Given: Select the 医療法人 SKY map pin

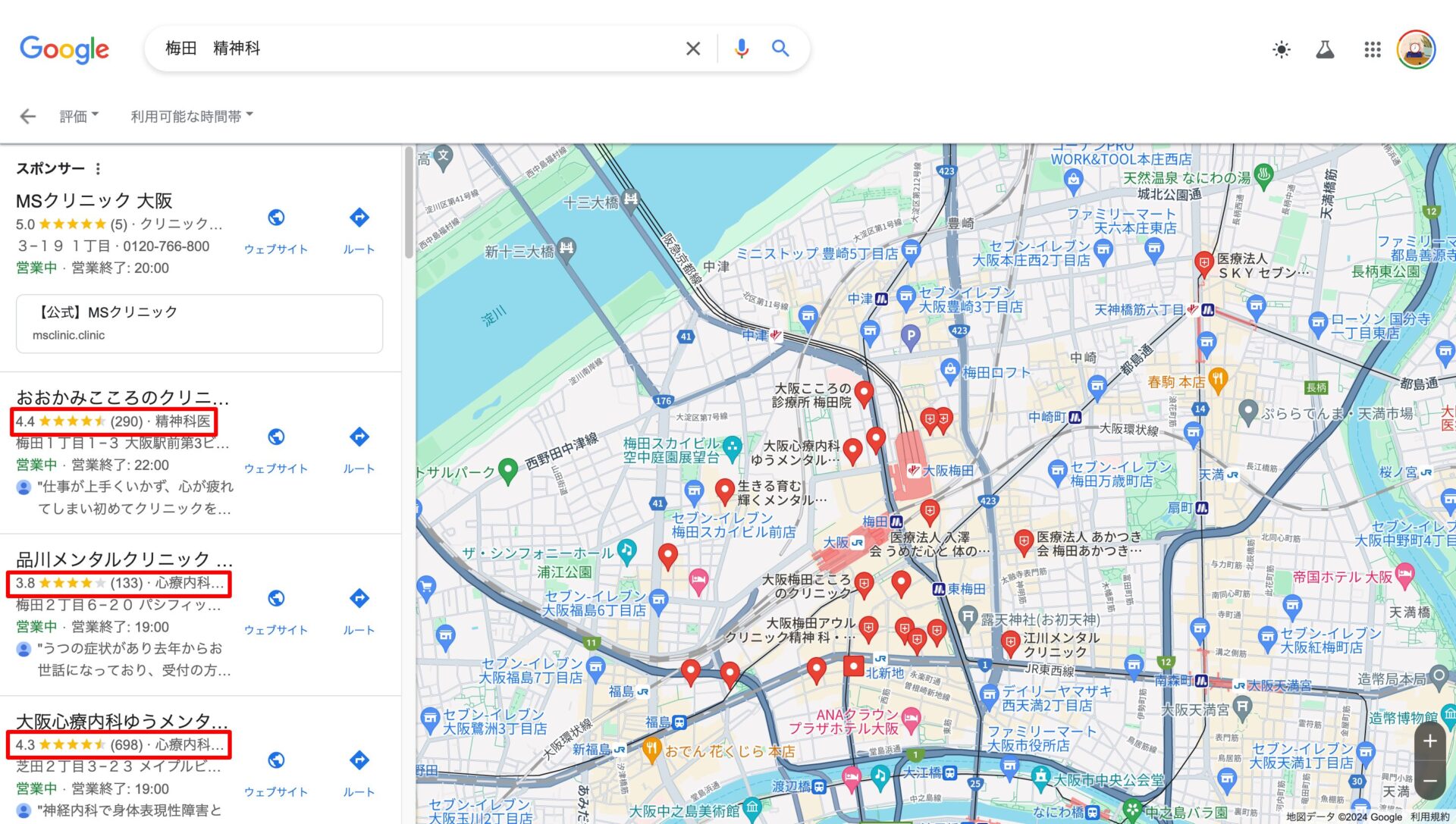Looking at the screenshot, I should click(x=1203, y=263).
